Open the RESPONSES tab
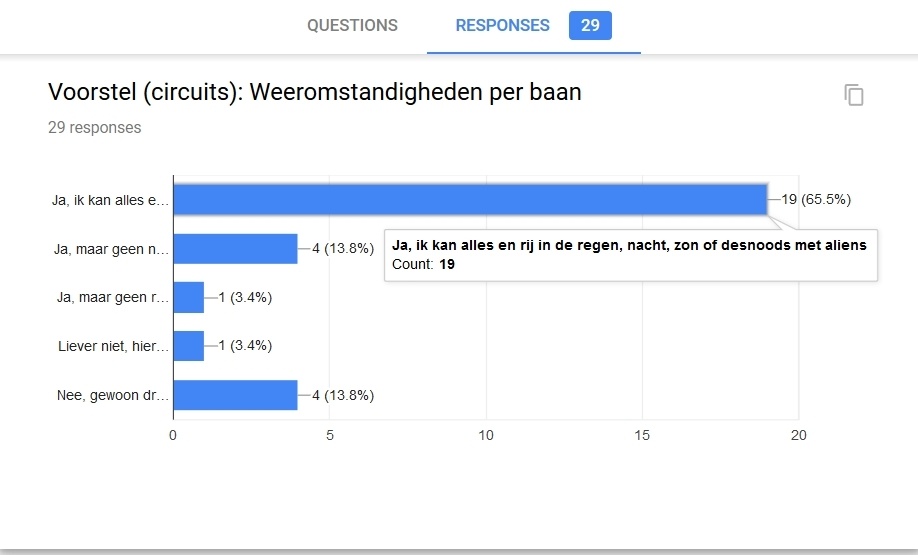The width and height of the screenshot is (918, 555). (x=502, y=26)
